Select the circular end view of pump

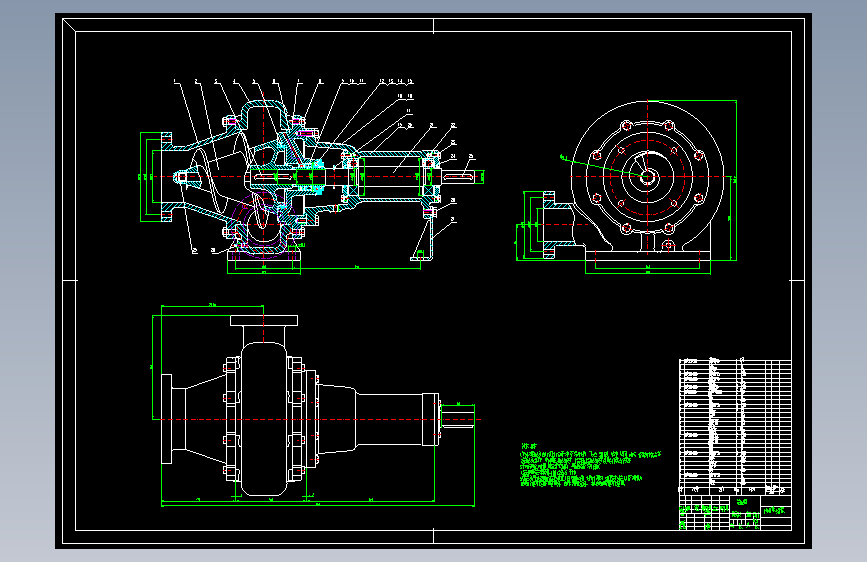pyautogui.click(x=626, y=187)
